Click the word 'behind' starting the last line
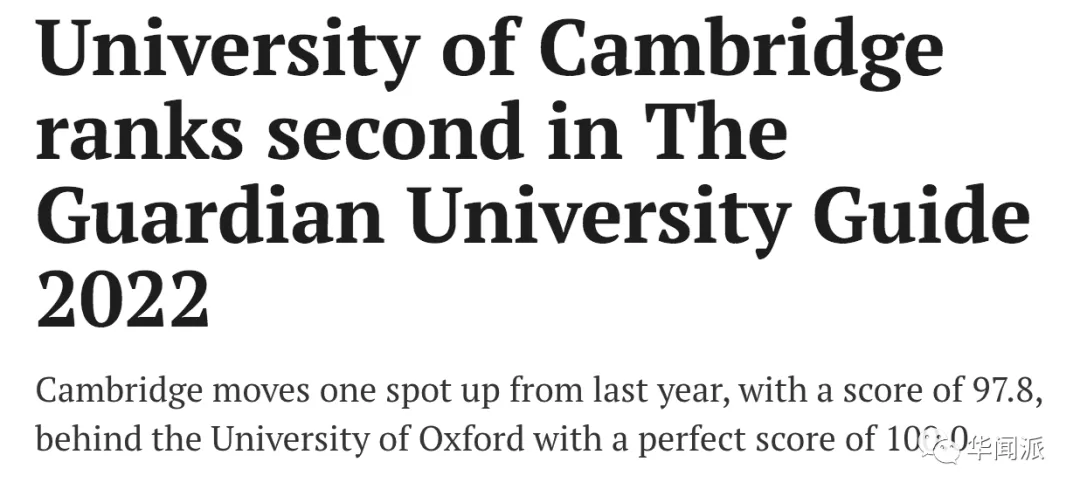 pyautogui.click(x=79, y=438)
